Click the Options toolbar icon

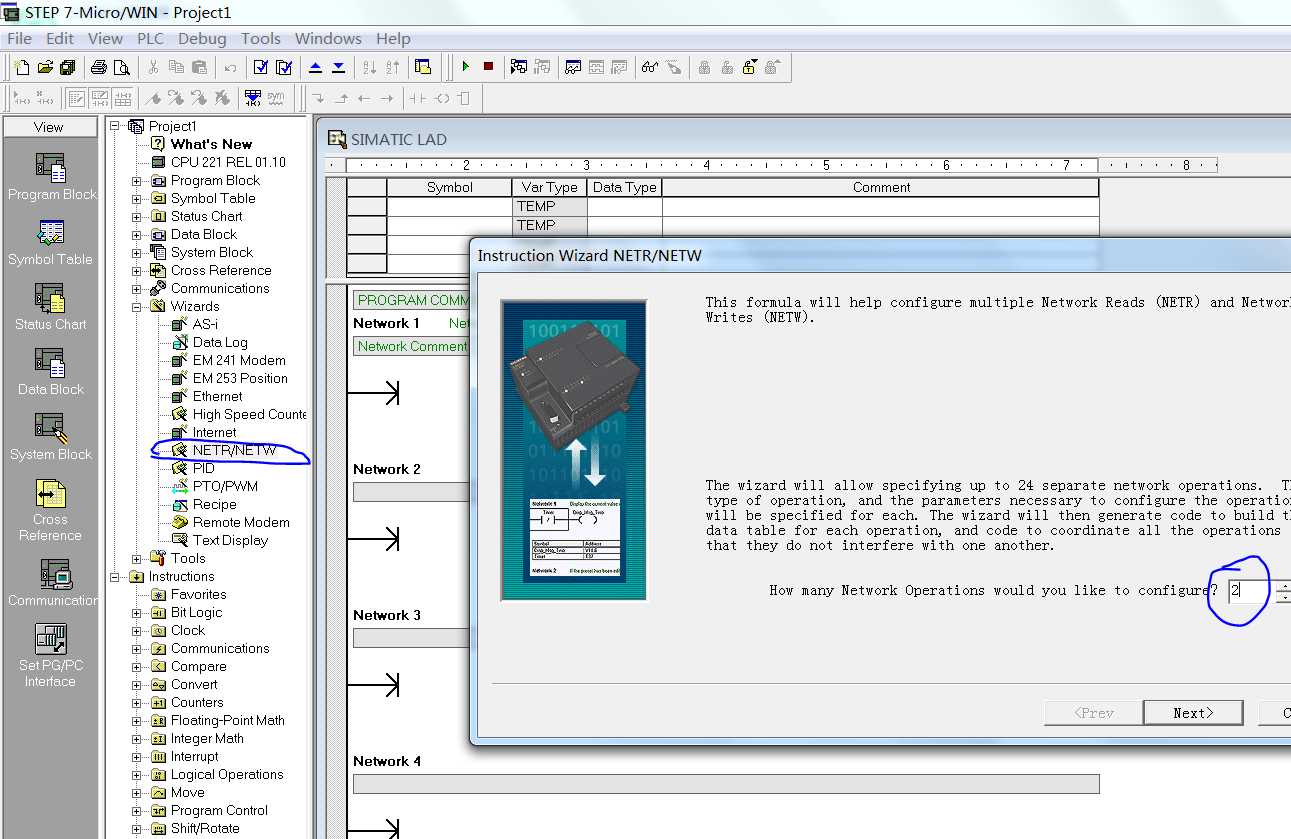pyautogui.click(x=423, y=67)
